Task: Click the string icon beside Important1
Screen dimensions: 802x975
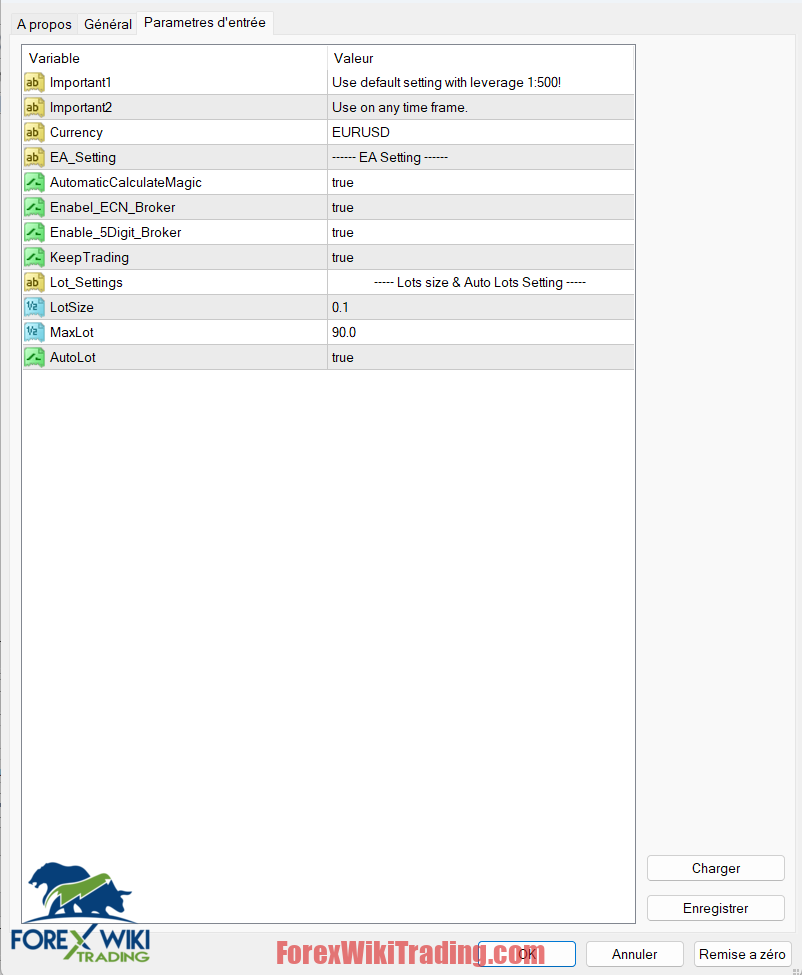Action: [34, 82]
